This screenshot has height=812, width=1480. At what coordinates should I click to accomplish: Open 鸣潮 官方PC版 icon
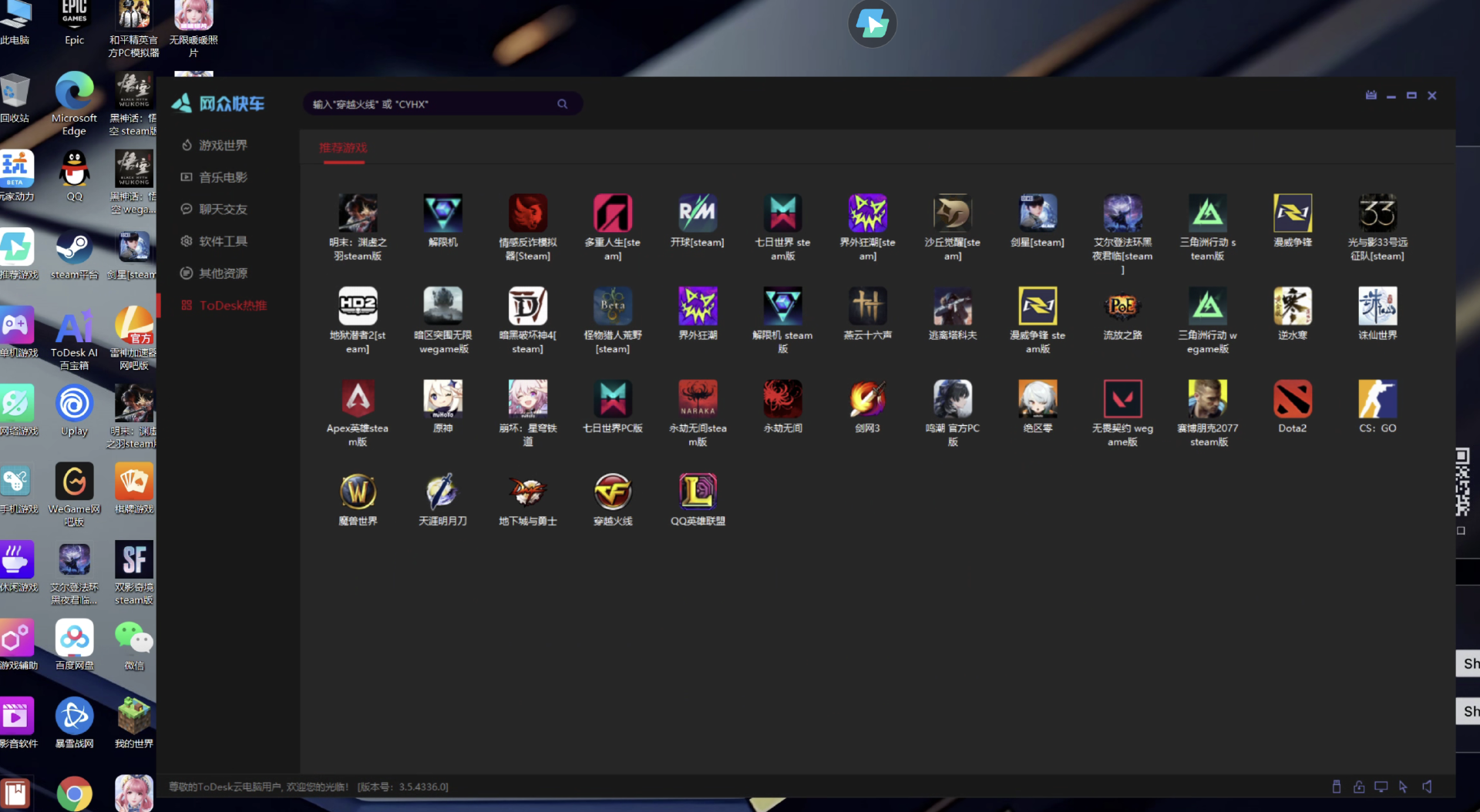point(953,400)
